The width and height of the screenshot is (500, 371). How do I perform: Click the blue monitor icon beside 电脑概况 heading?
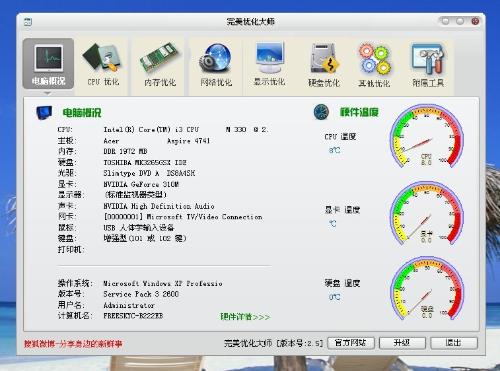pos(44,113)
